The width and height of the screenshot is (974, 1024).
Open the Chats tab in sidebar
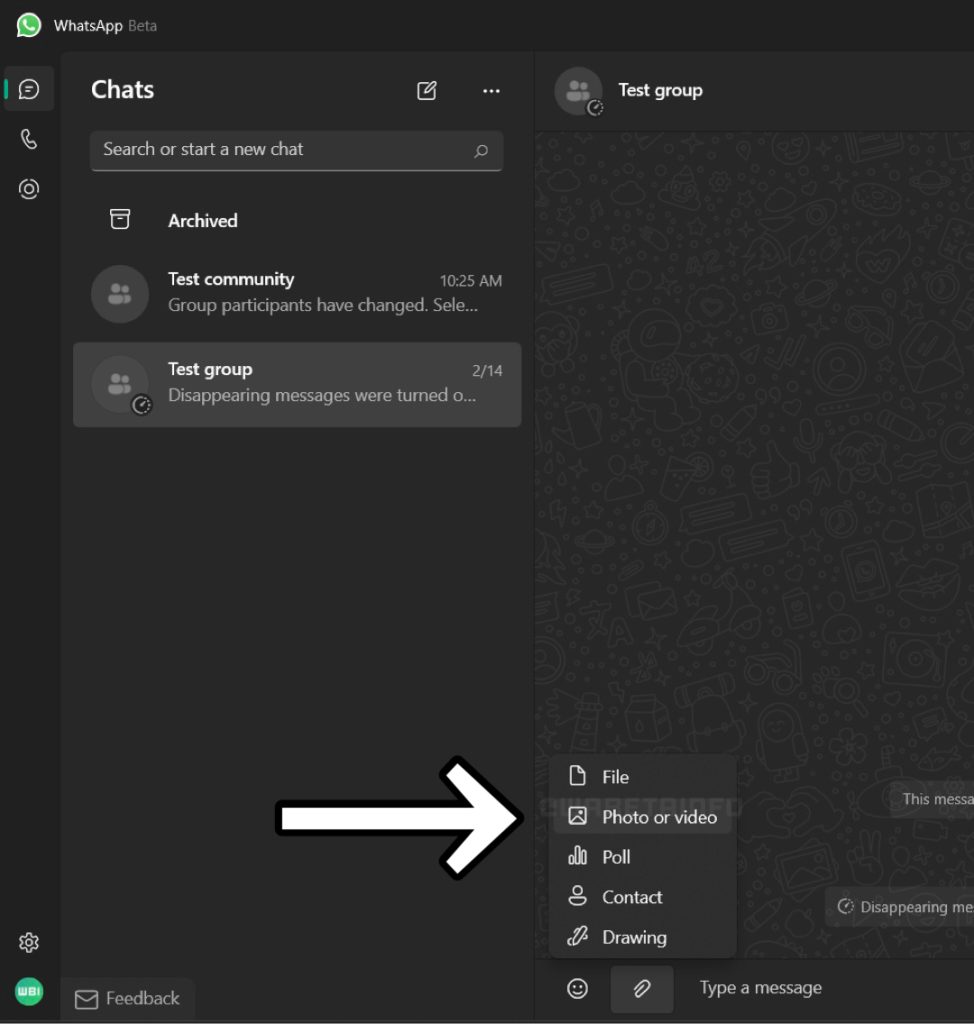click(x=29, y=89)
